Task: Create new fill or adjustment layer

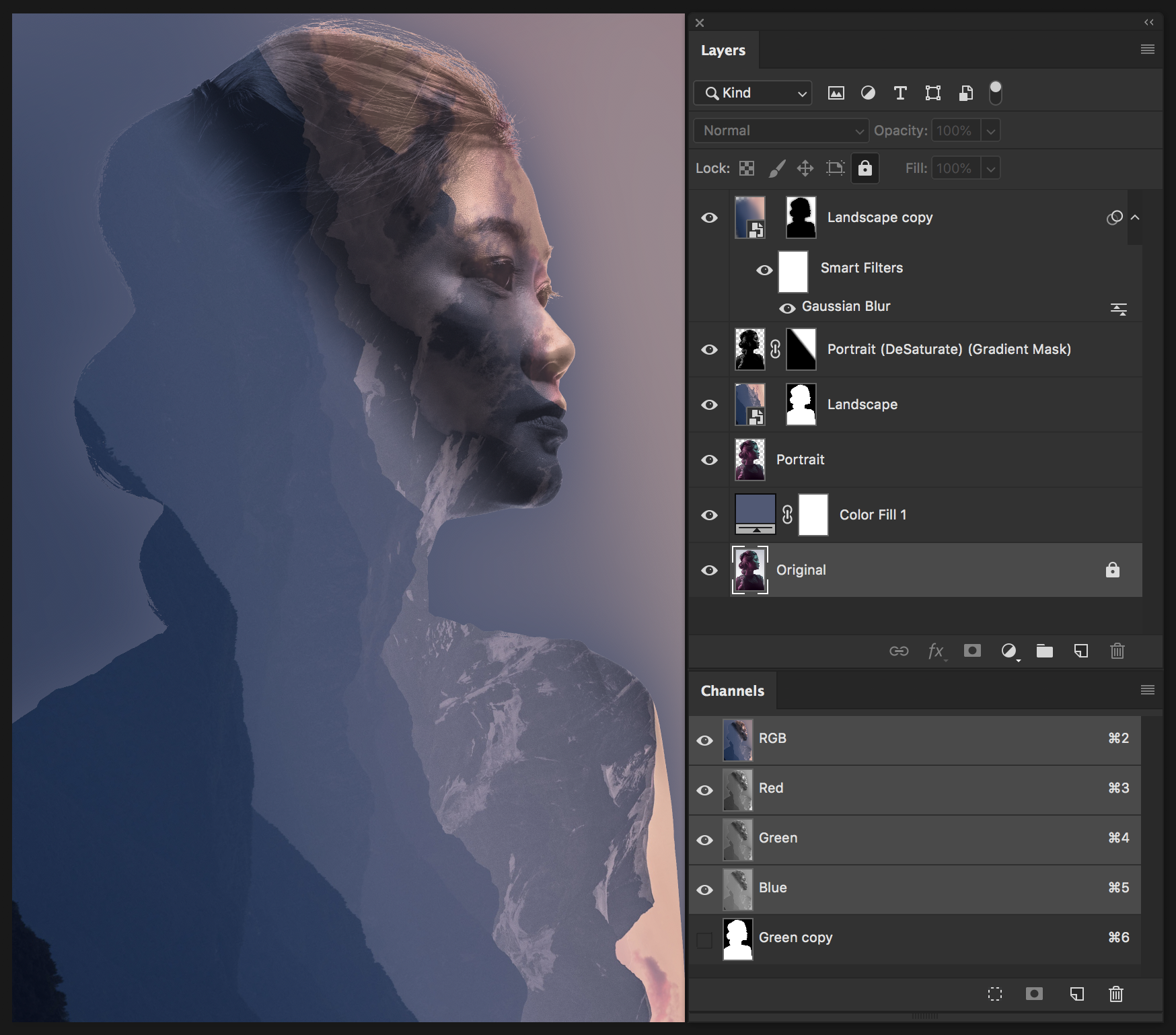Action: coord(1008,651)
